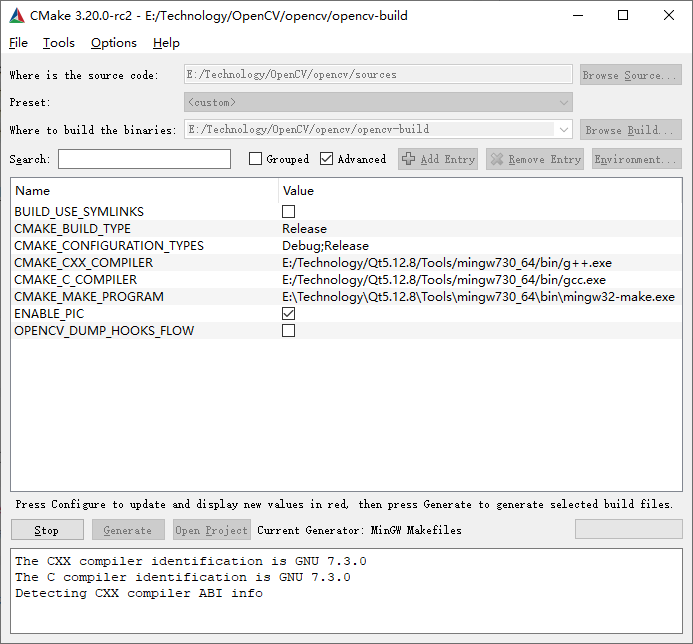Viewport: 693px width, 644px height.
Task: Toggle the Grouped checkbox
Action: click(255, 159)
